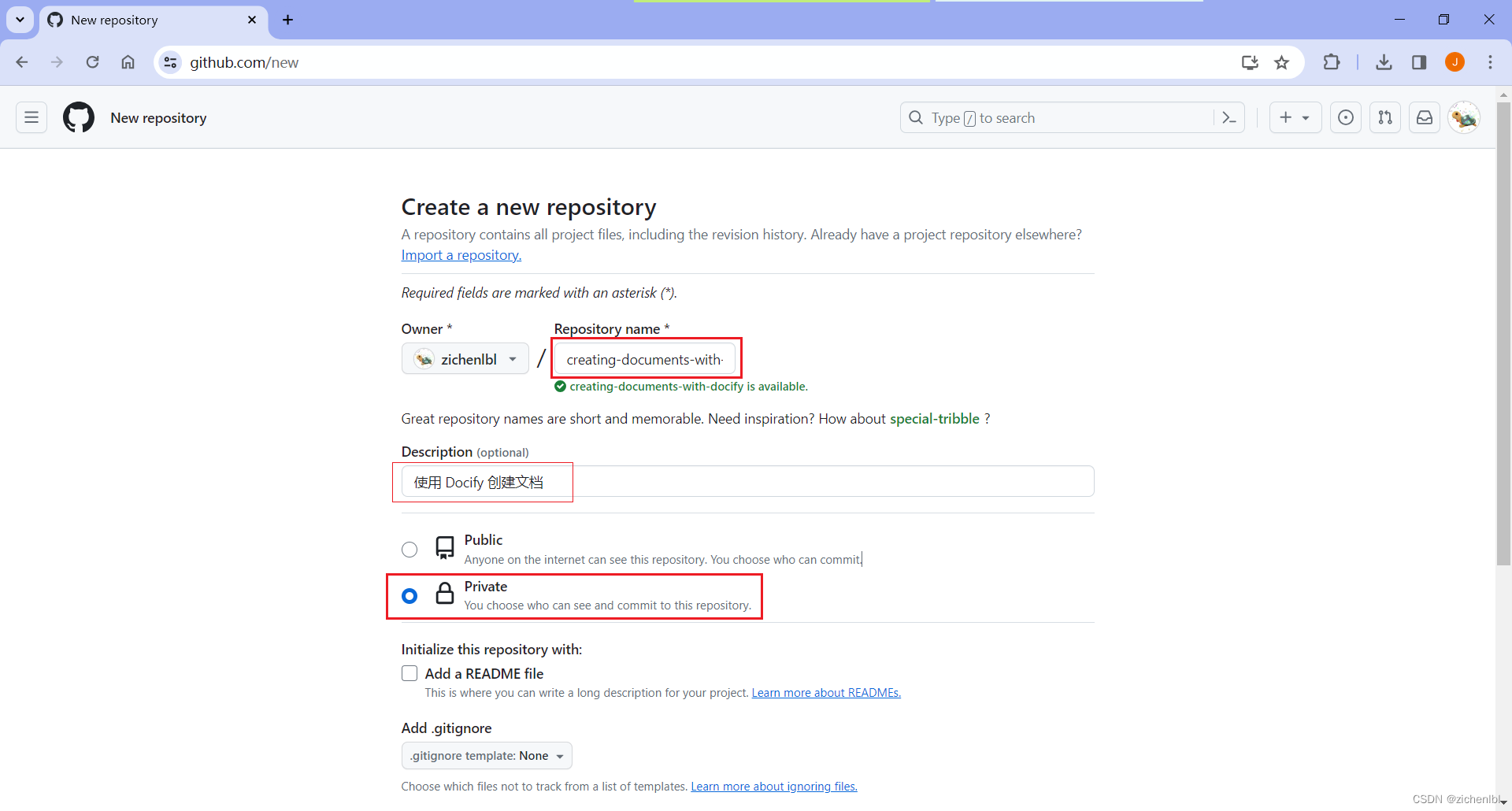This screenshot has width=1512, height=811.
Task: Go to the browser home page
Action: tap(128, 62)
